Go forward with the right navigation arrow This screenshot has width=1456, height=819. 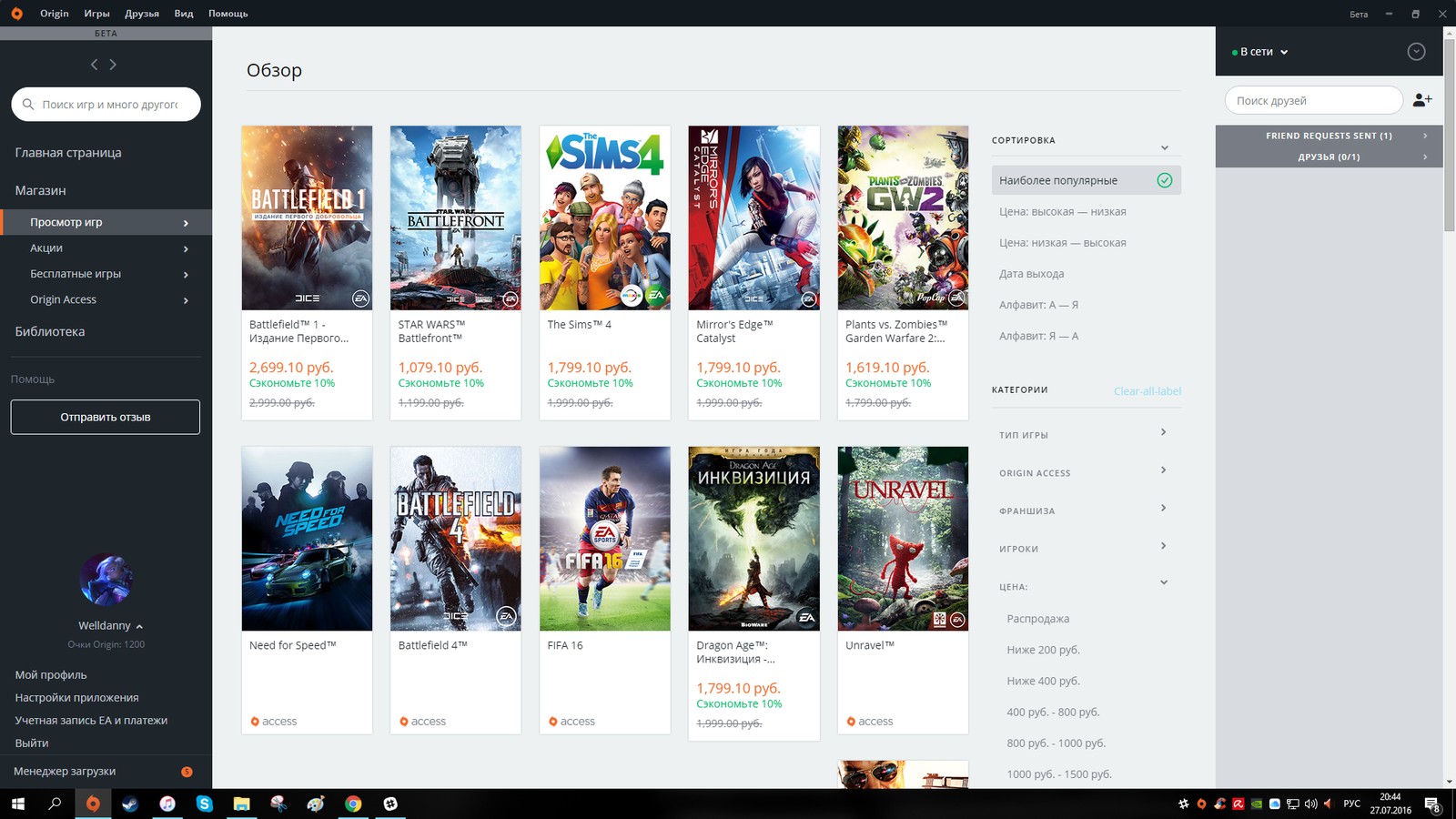tap(113, 65)
